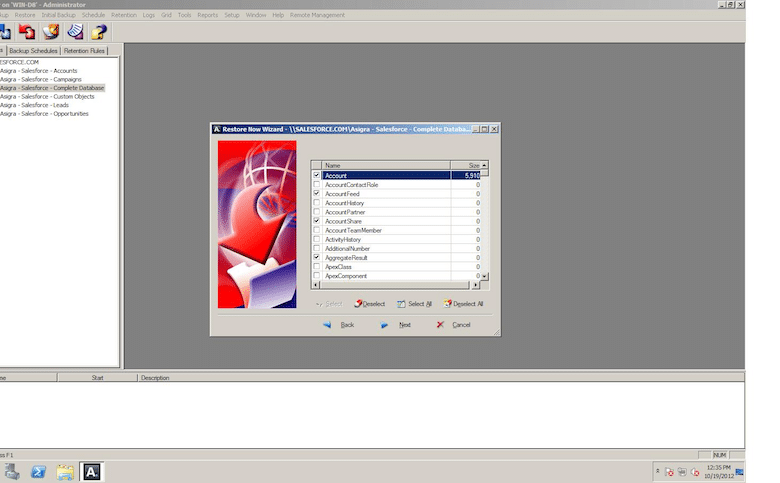Image resolution: width=780 pixels, height=483 pixels.
Task: Launch PowerShell from the taskbar
Action: 38,472
